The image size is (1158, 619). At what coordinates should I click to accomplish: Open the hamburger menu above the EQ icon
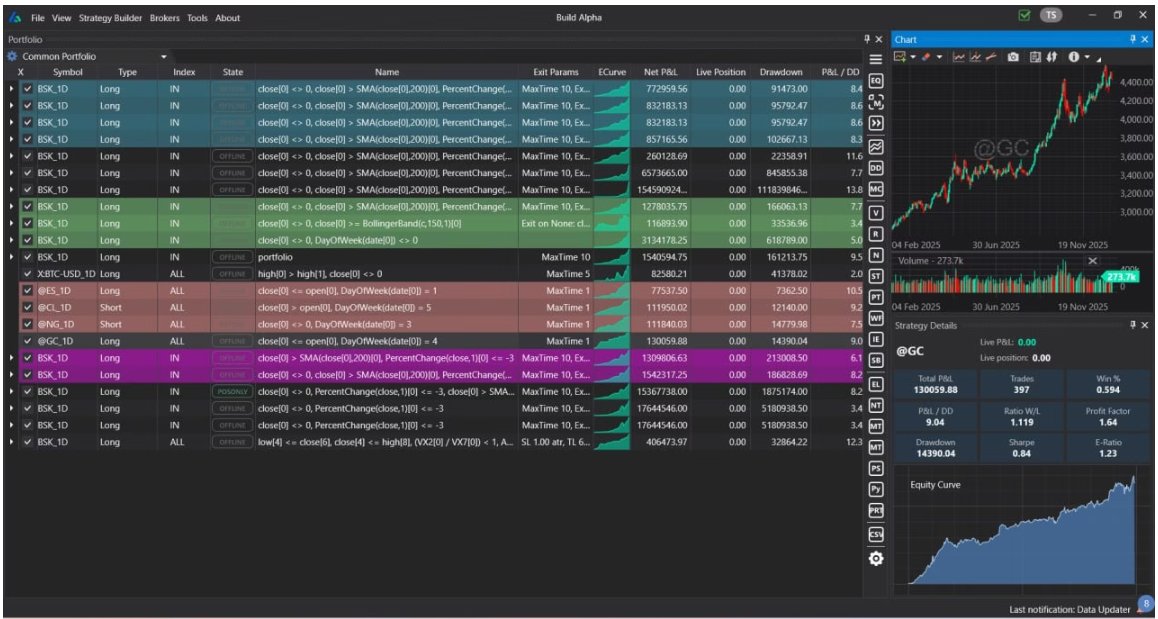pyautogui.click(x=876, y=59)
